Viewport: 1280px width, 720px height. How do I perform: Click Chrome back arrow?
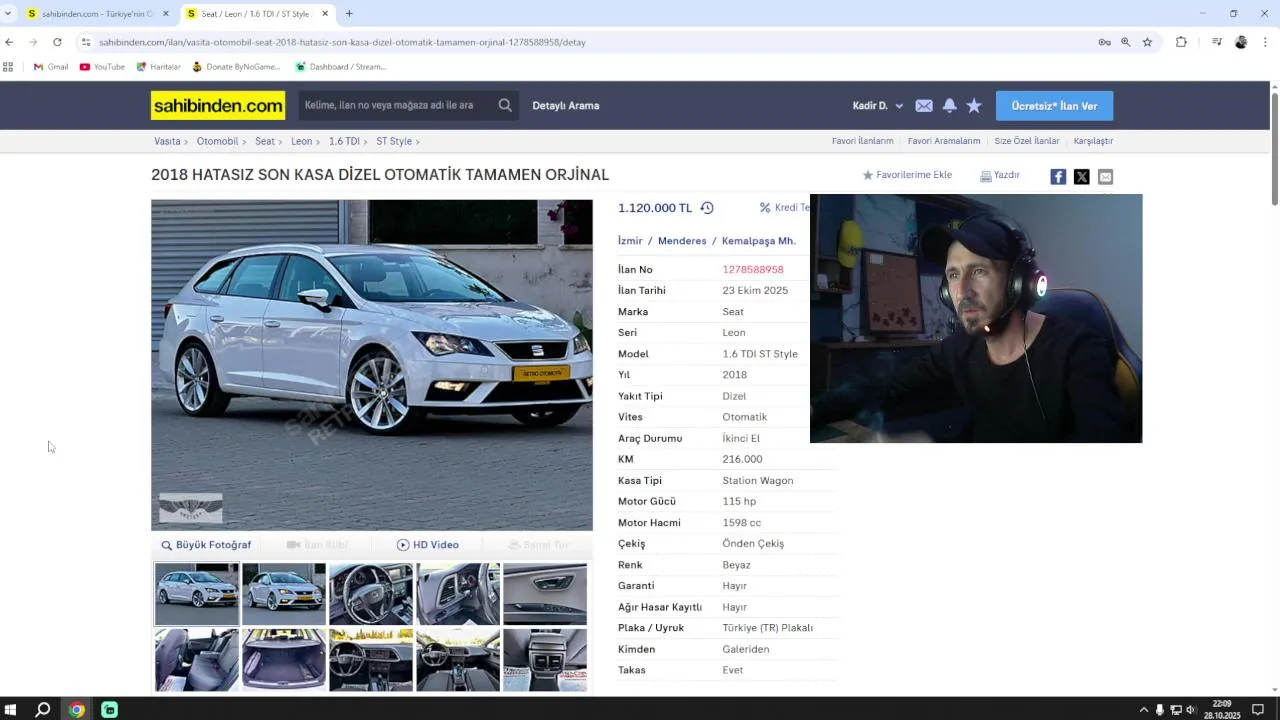pyautogui.click(x=9, y=42)
